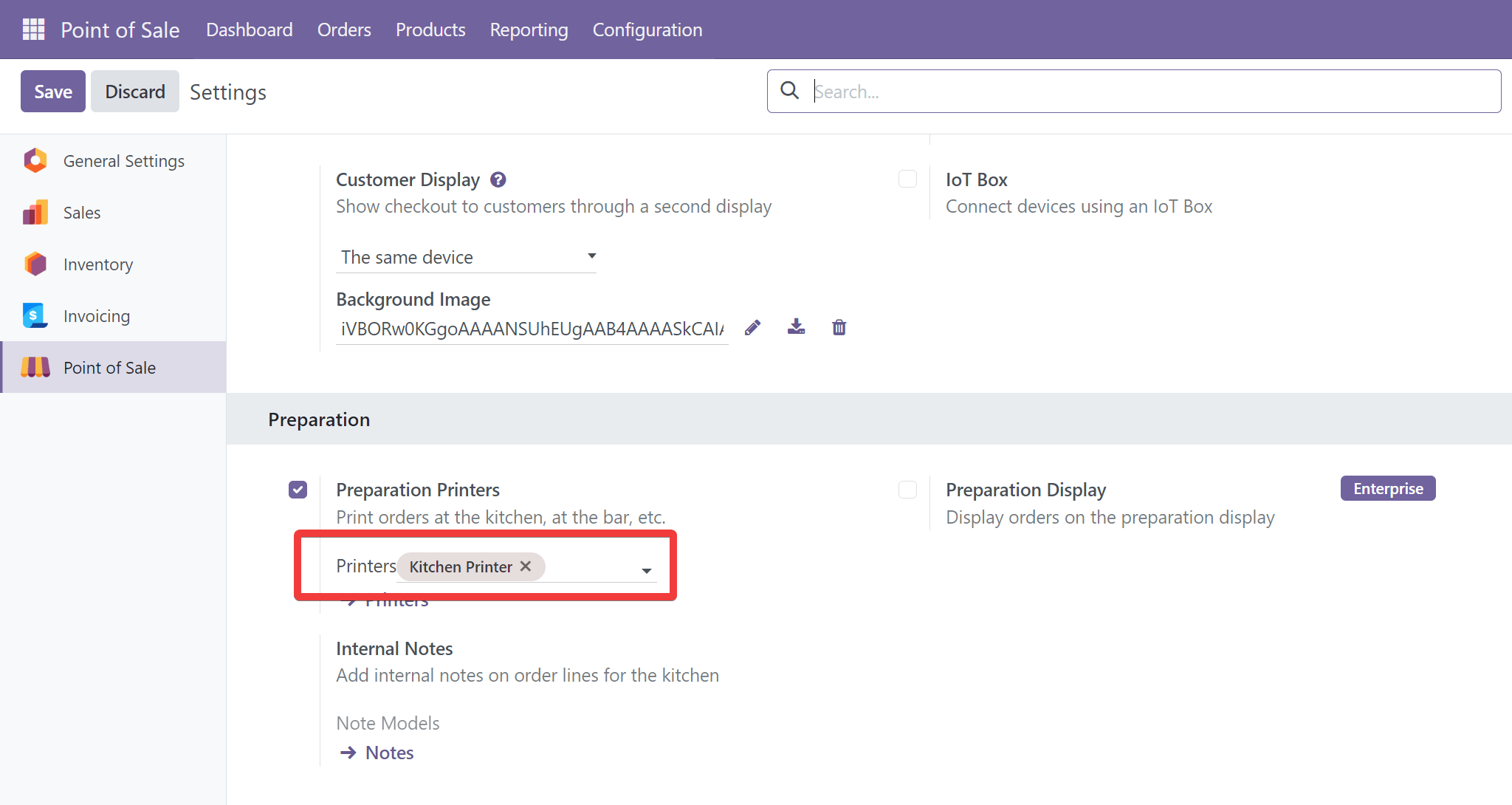Click the Discard button
This screenshot has height=805, width=1512.
click(x=134, y=92)
